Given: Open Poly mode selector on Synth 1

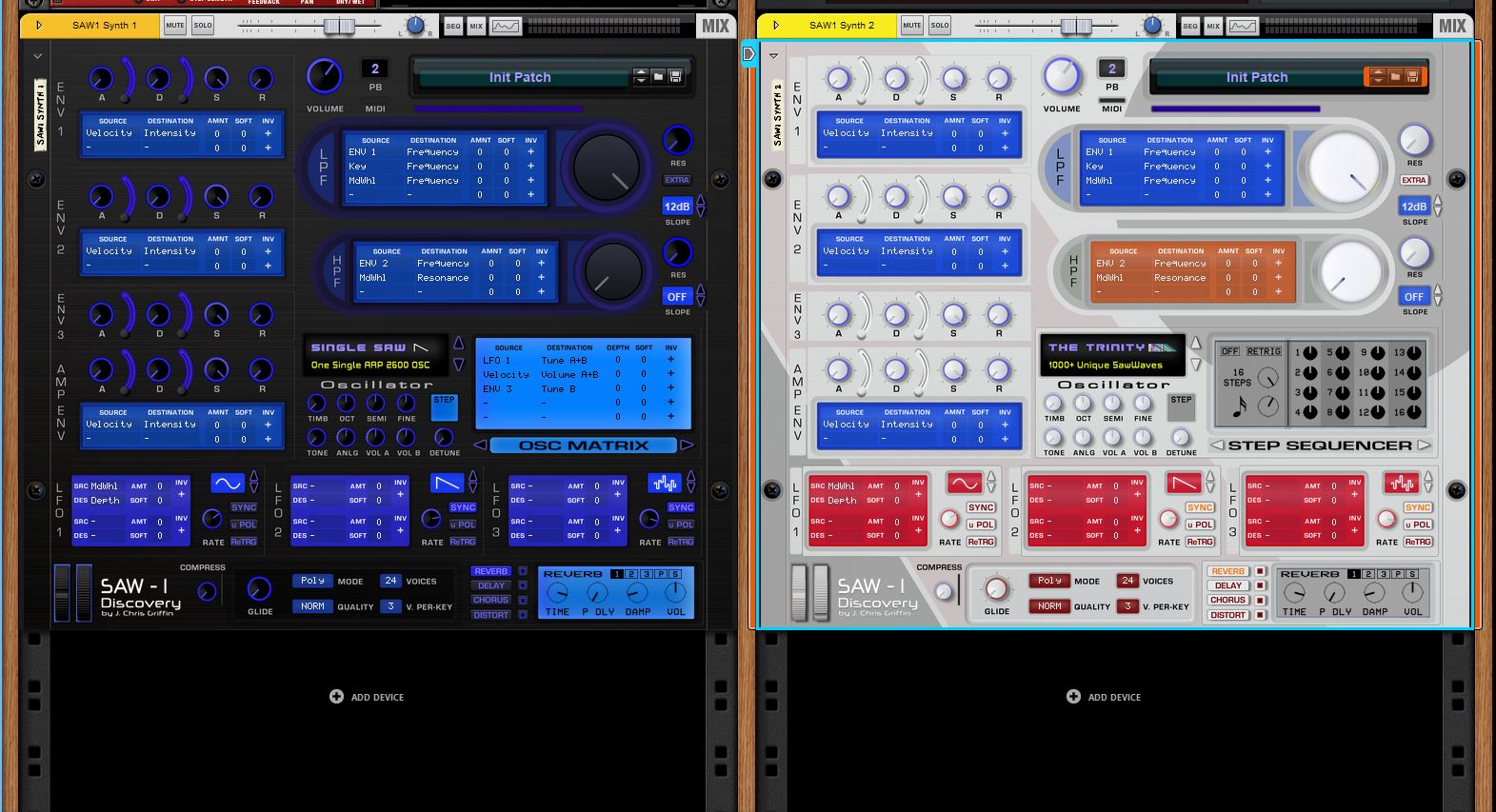Looking at the screenshot, I should (x=312, y=581).
